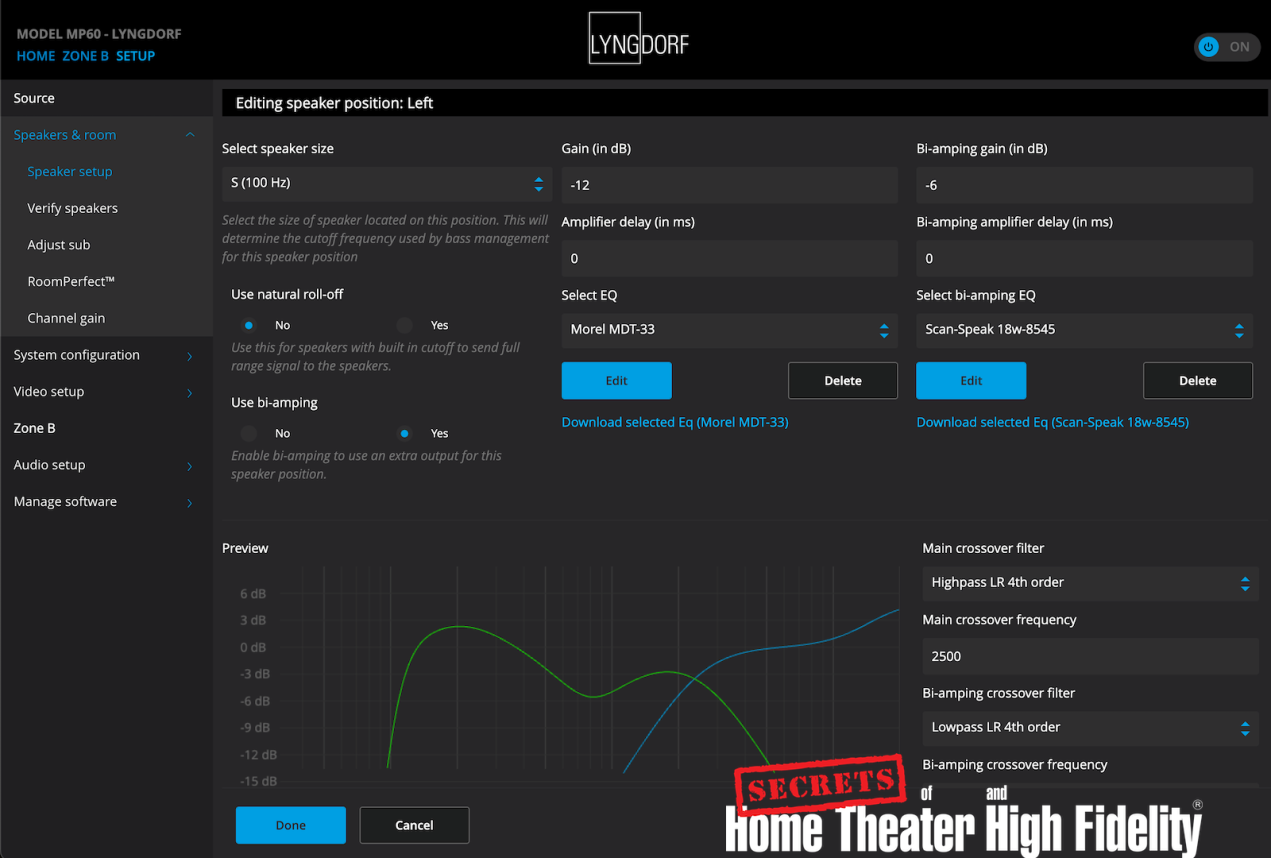Open the Select speaker size dropdown
The height and width of the screenshot is (858, 1271).
pos(385,184)
